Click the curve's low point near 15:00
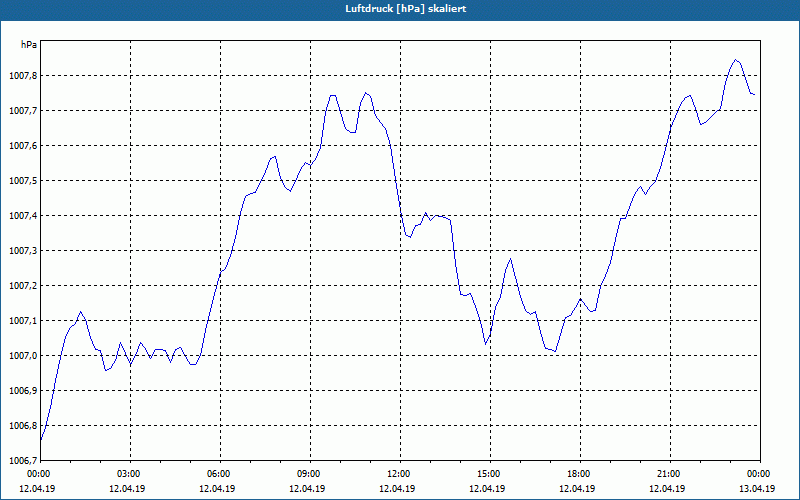This screenshot has height=500, width=800. (486, 344)
